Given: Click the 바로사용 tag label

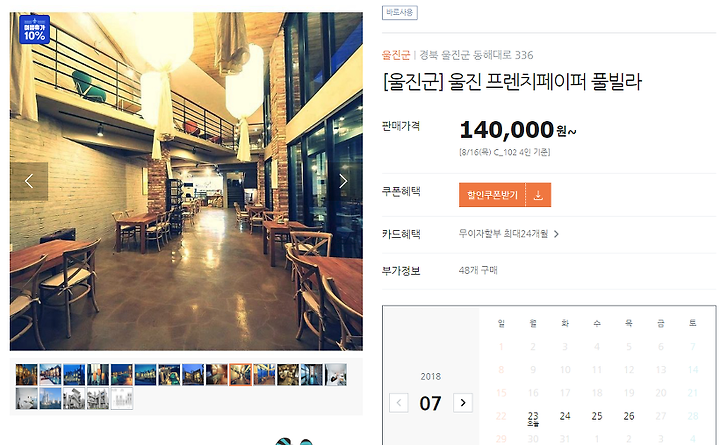Looking at the screenshot, I should tap(399, 12).
